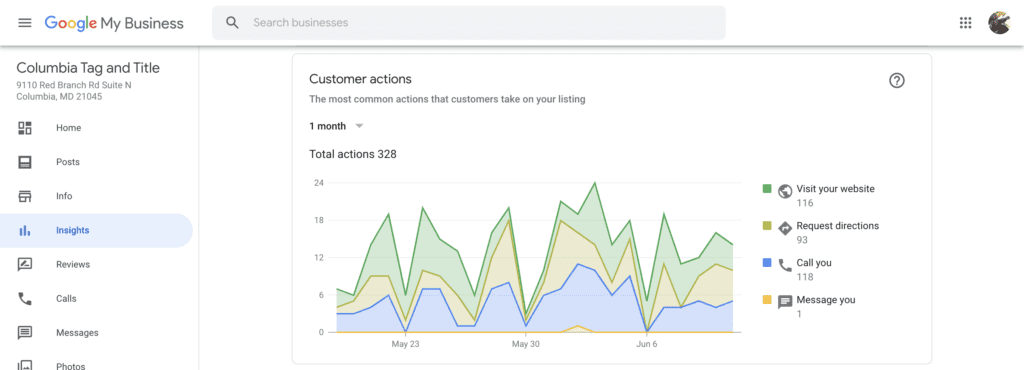The height and width of the screenshot is (370, 1024).
Task: Click the Info storefront icon
Action: click(x=25, y=196)
